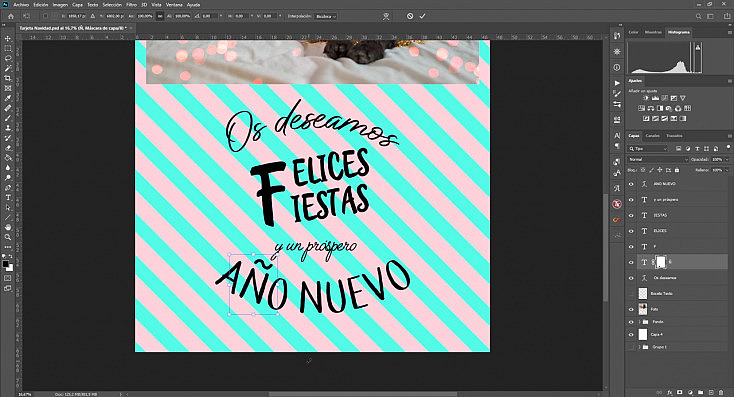Open the Filtro menu
734x397 pixels.
132,5
